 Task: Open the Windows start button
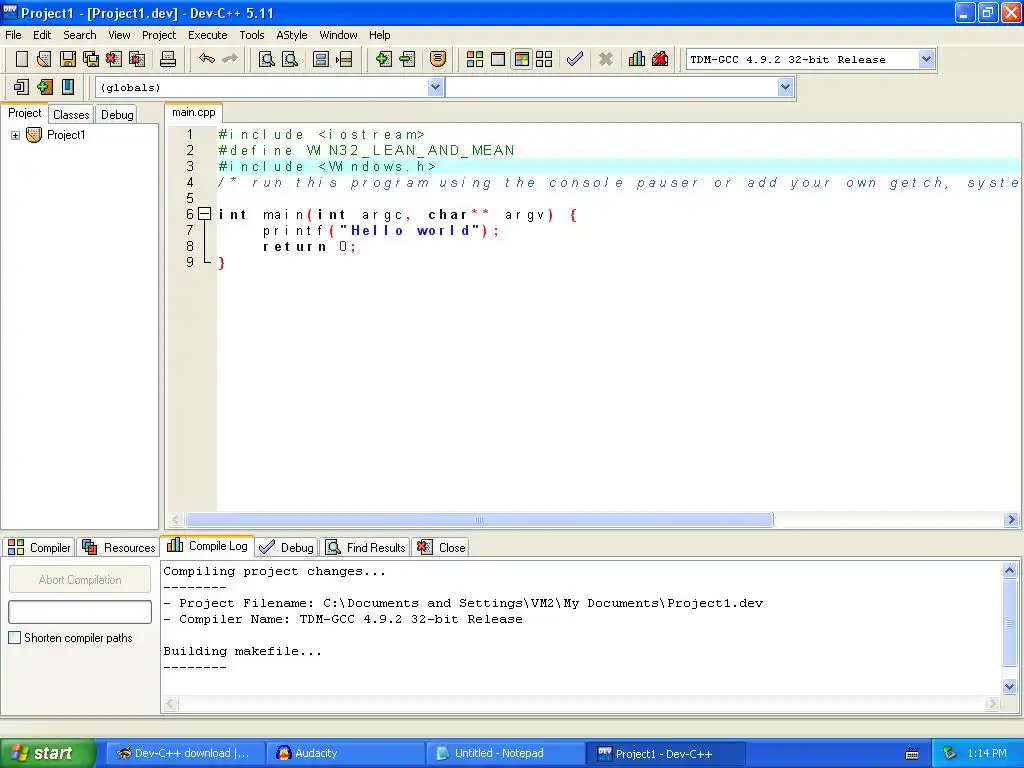pos(47,753)
